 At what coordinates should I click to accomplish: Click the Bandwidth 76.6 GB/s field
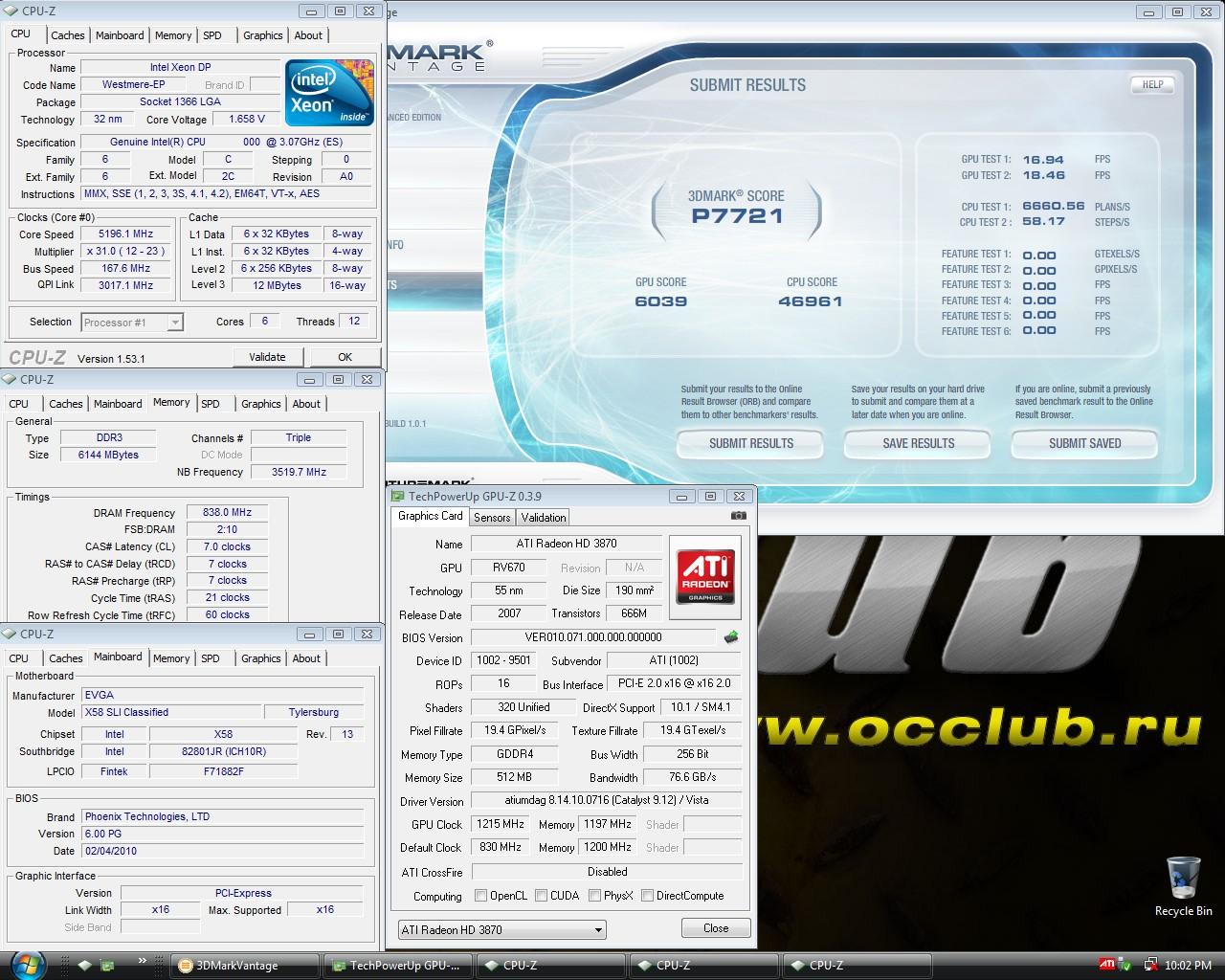point(693,777)
